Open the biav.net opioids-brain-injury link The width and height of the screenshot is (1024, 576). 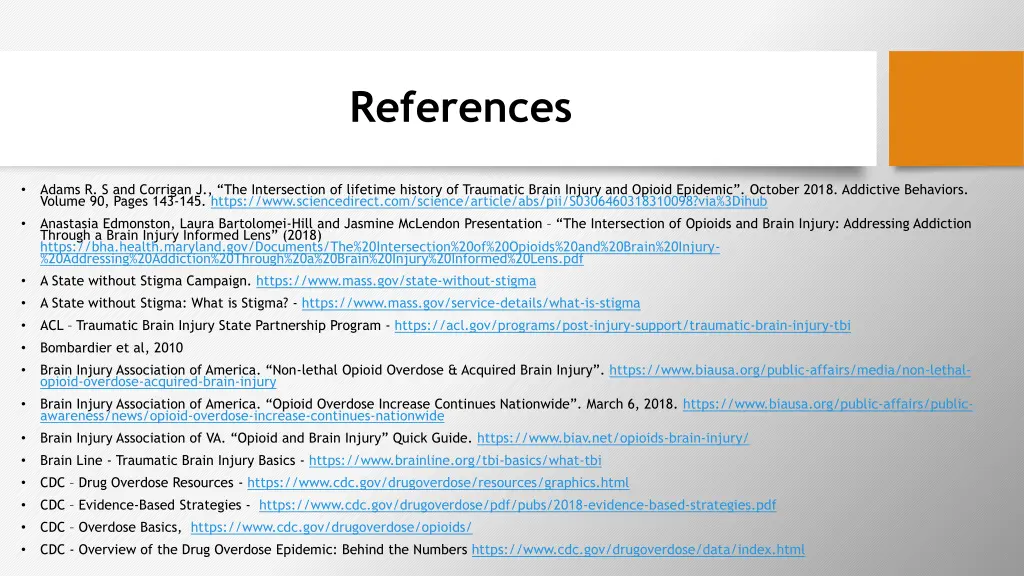tap(613, 438)
